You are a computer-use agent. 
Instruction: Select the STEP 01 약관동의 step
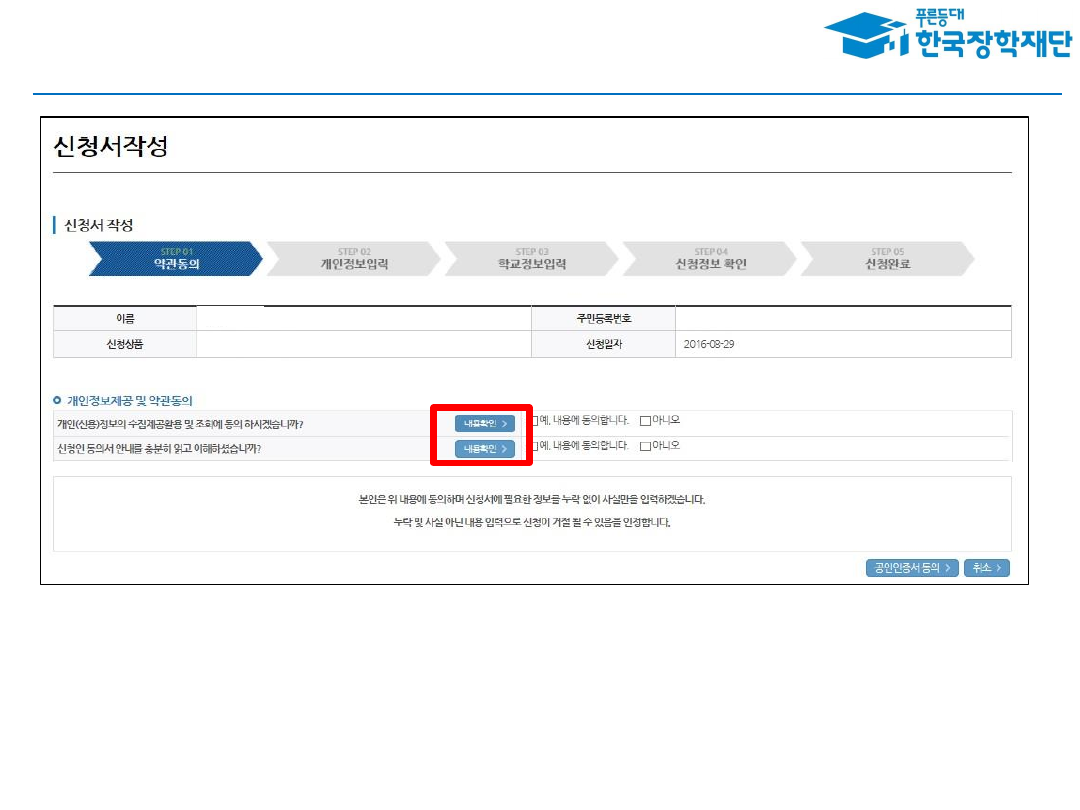pos(175,259)
